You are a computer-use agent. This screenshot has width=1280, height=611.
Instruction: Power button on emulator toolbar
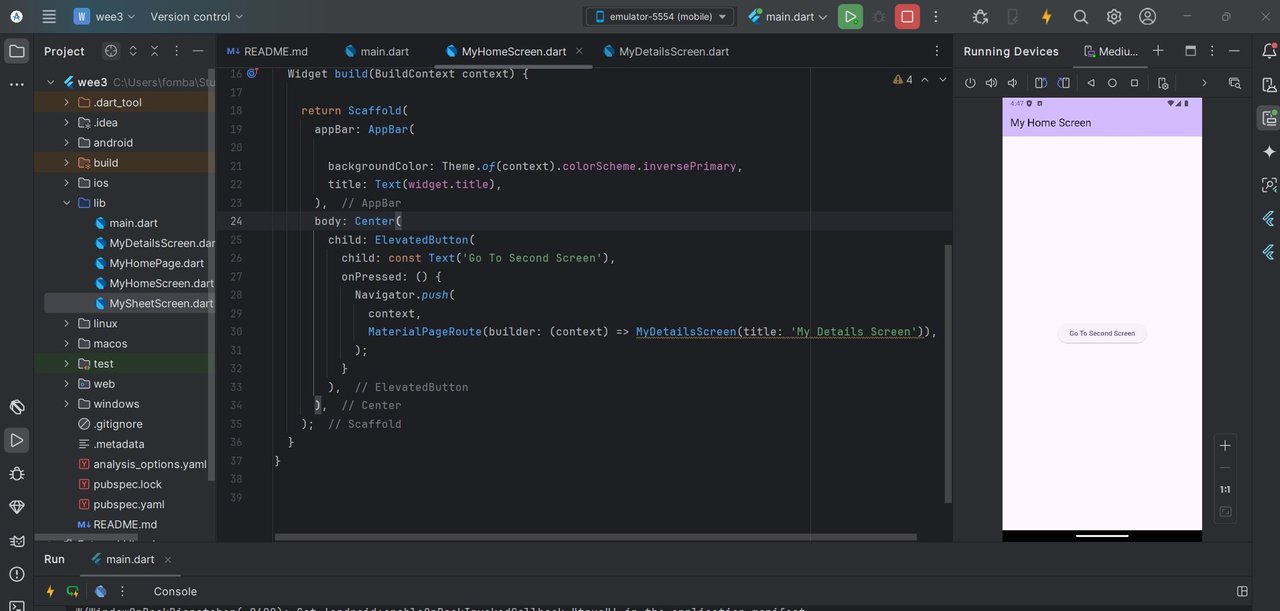point(970,83)
